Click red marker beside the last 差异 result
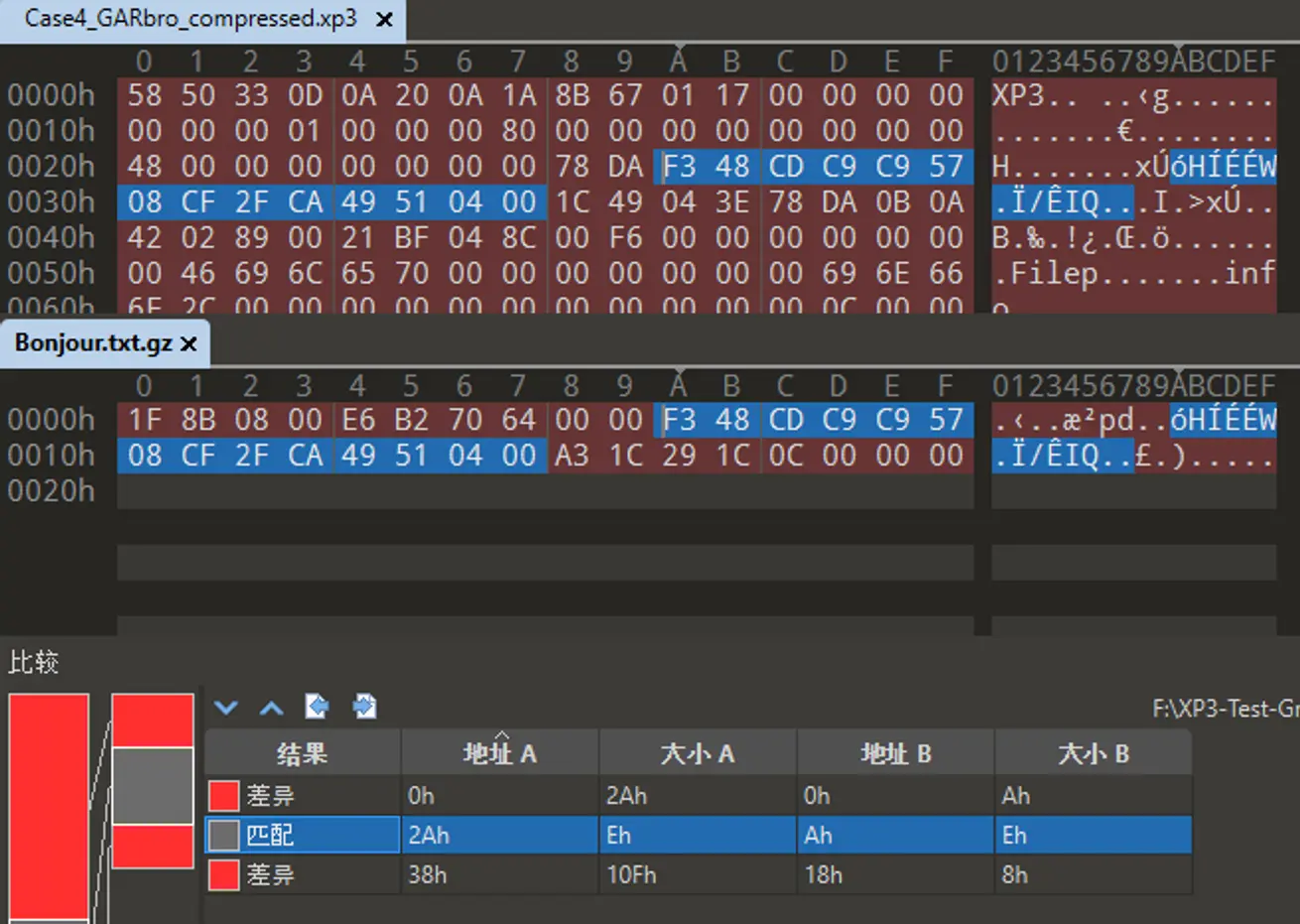The width and height of the screenshot is (1300, 924). pyautogui.click(x=222, y=874)
